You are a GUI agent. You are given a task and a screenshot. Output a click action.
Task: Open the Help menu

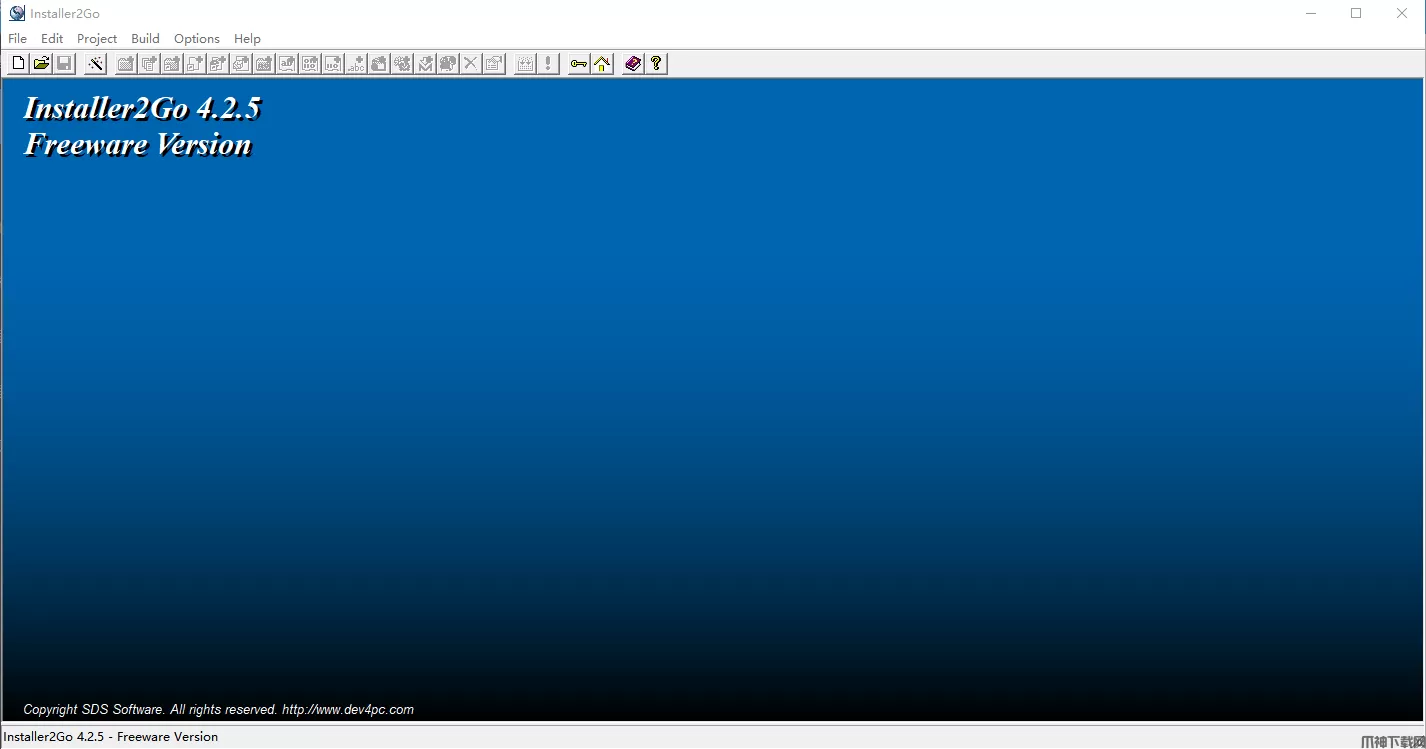tap(247, 38)
